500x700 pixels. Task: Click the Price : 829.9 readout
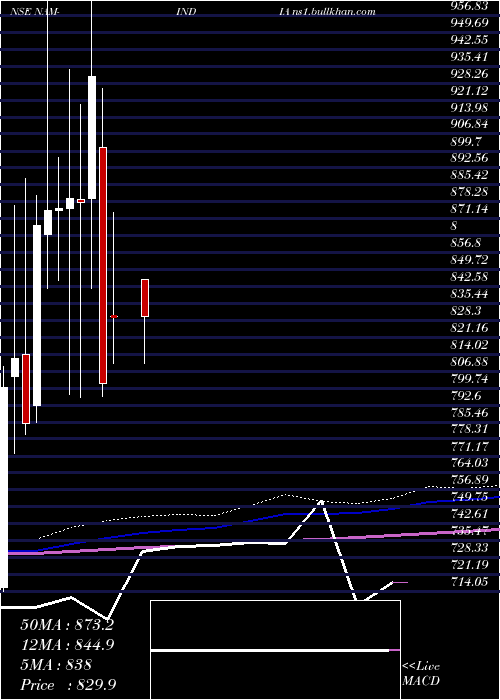[x=68, y=685]
